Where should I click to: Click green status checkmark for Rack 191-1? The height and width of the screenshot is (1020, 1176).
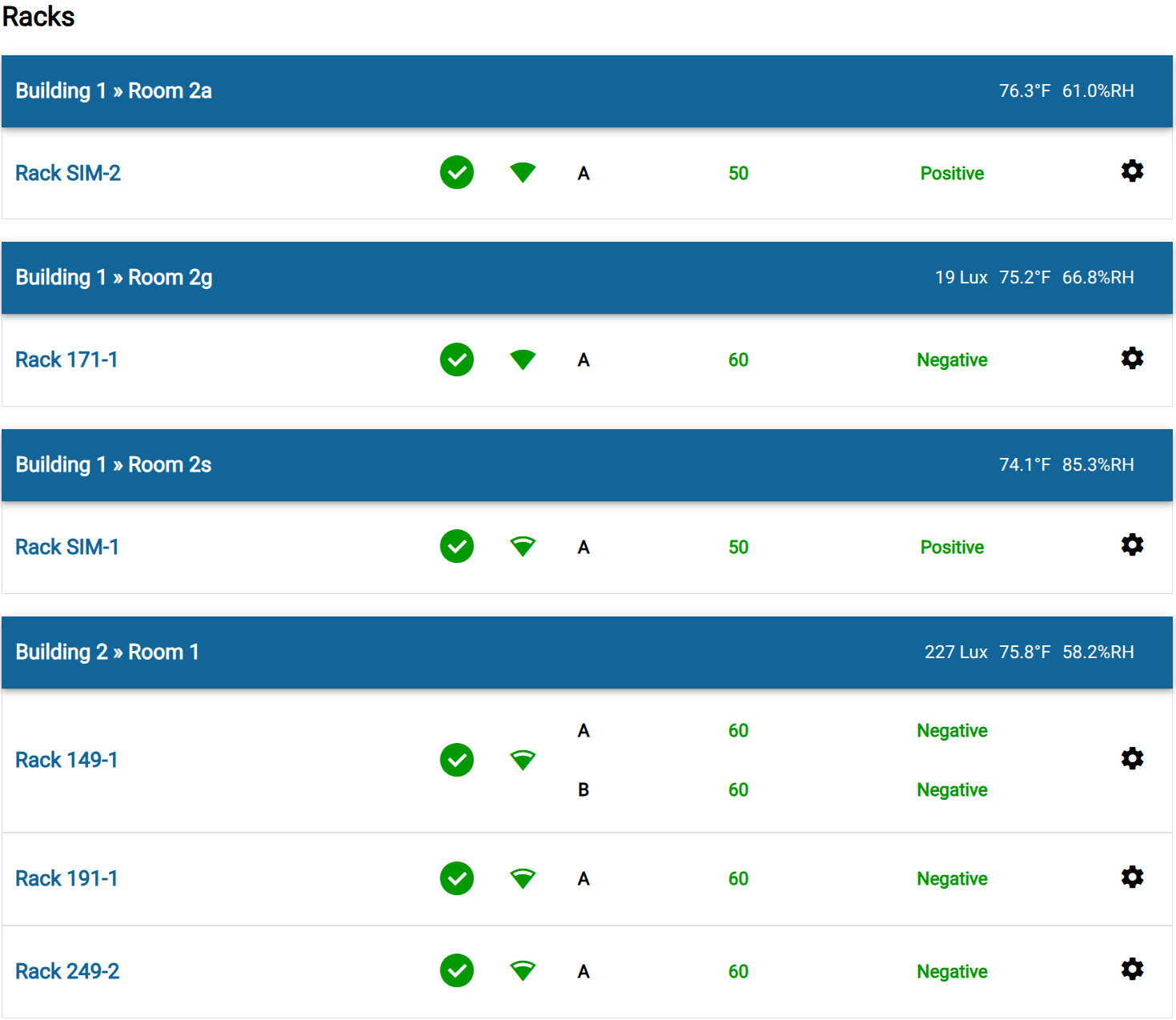tap(457, 878)
